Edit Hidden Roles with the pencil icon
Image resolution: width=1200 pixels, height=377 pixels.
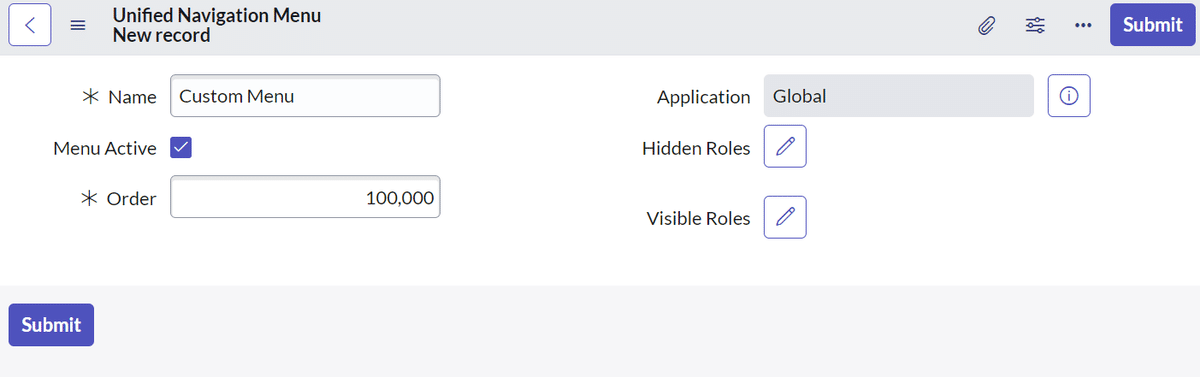(785, 147)
